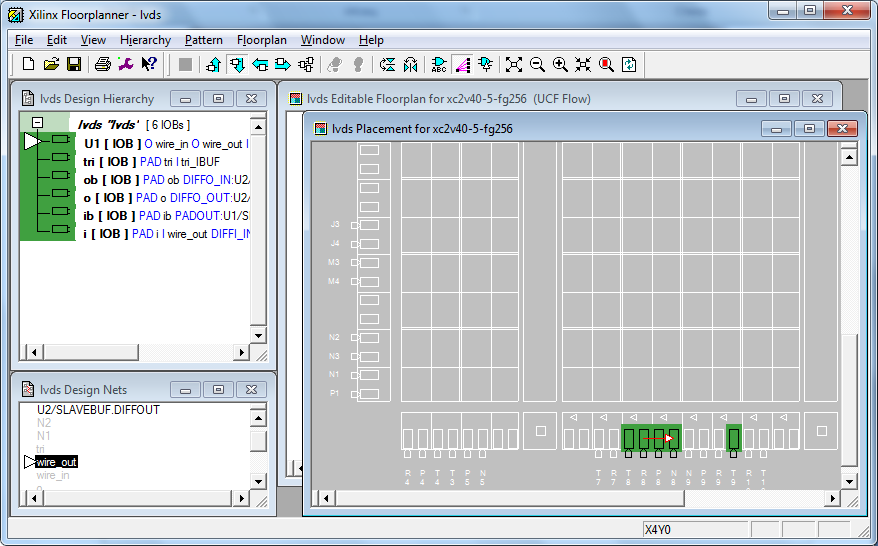Click Design Nets scroll left arrow
Screen dimensions: 878x546
(34, 497)
